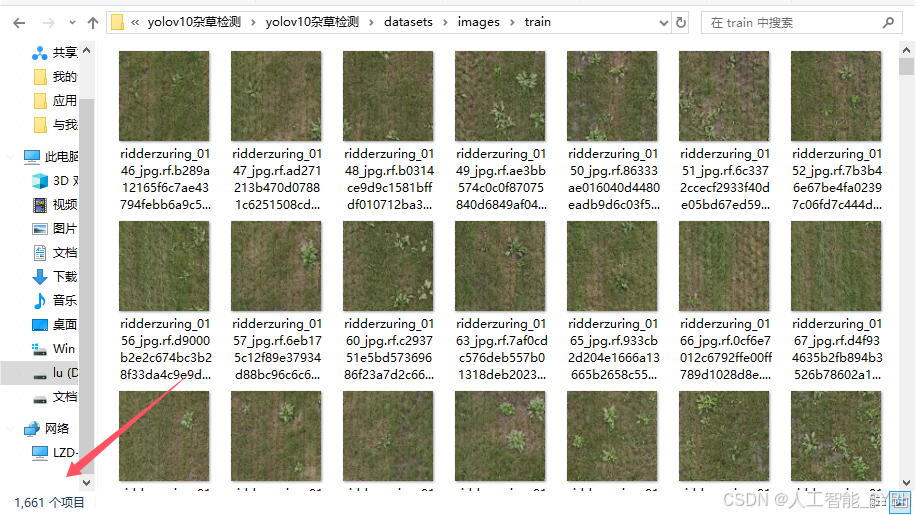Select thumbnail ridderzuring_0163_jpg.rf.7af0cd
The image size is (916, 515).
(500, 266)
